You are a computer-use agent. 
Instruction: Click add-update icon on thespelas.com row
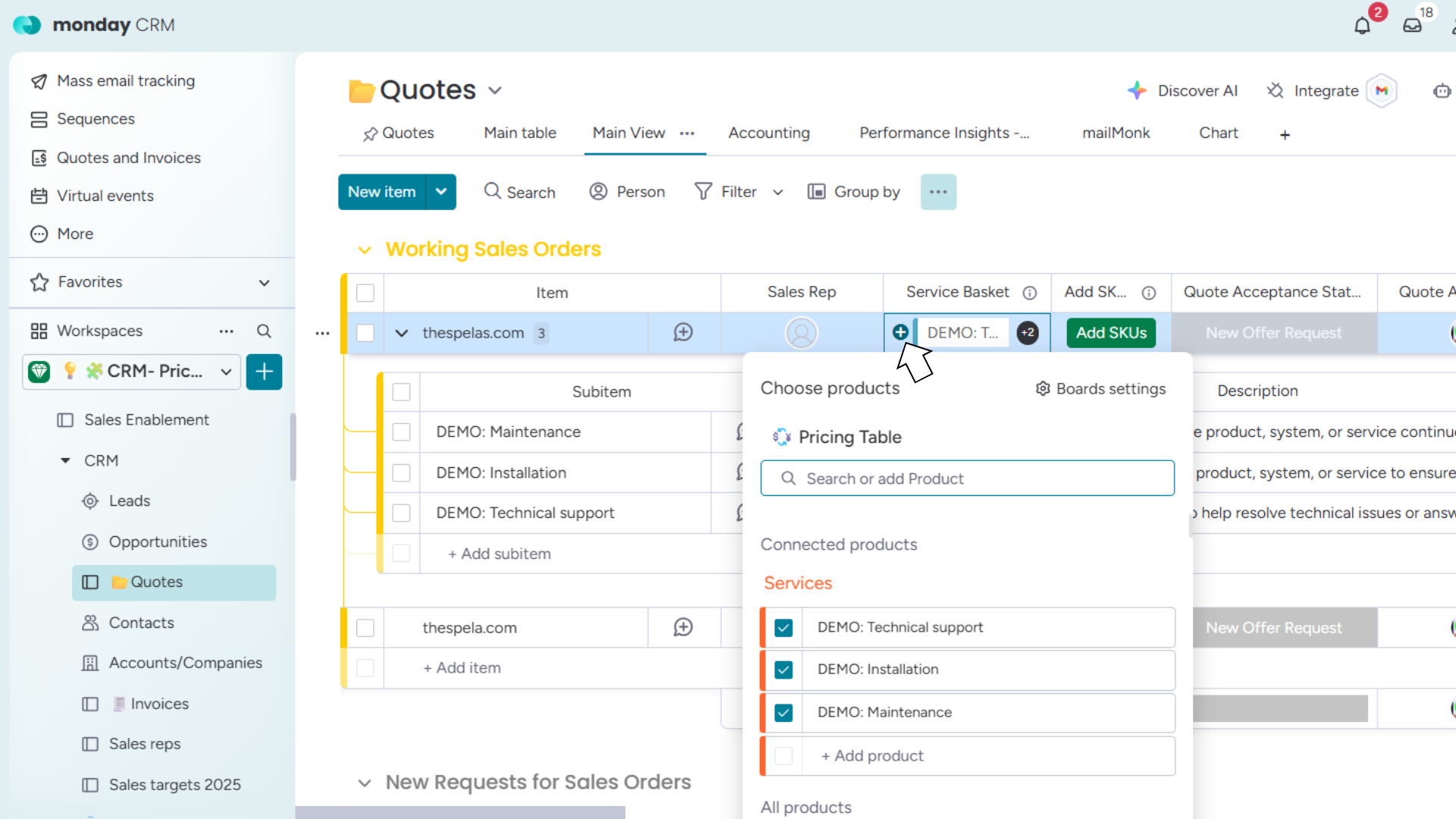click(683, 333)
